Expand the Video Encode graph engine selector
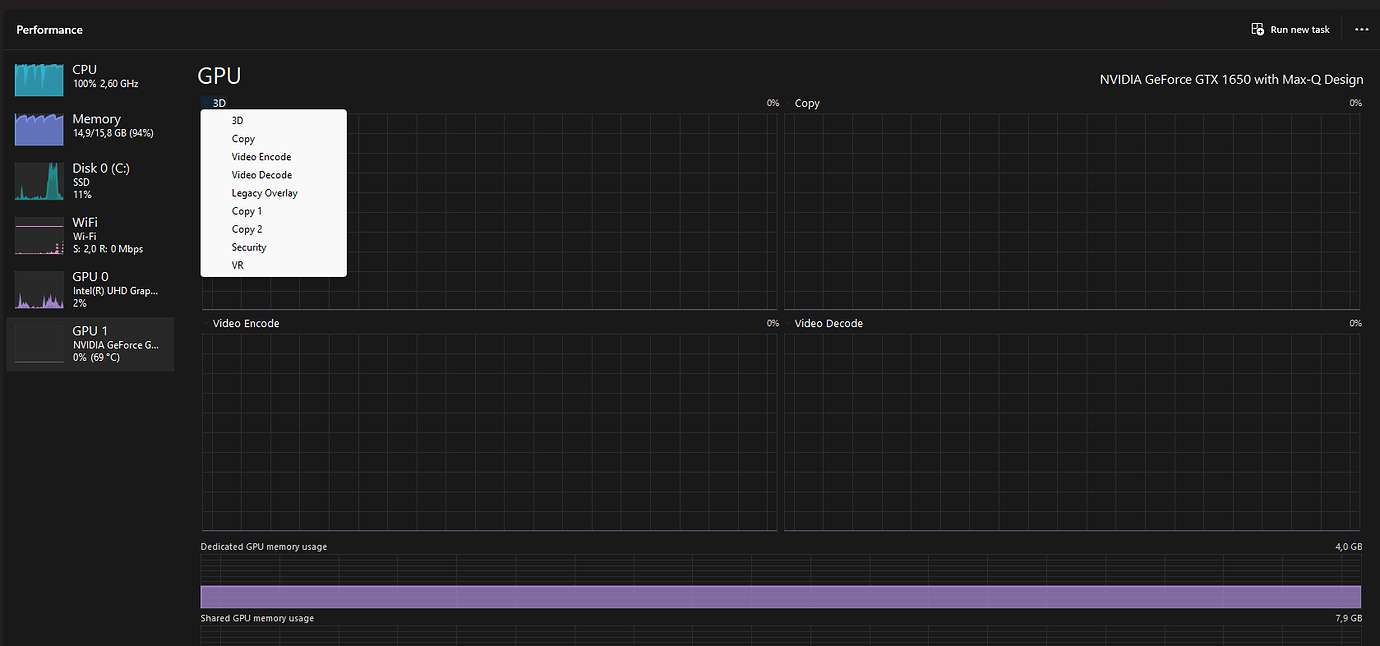The height and width of the screenshot is (646, 1380). point(245,323)
